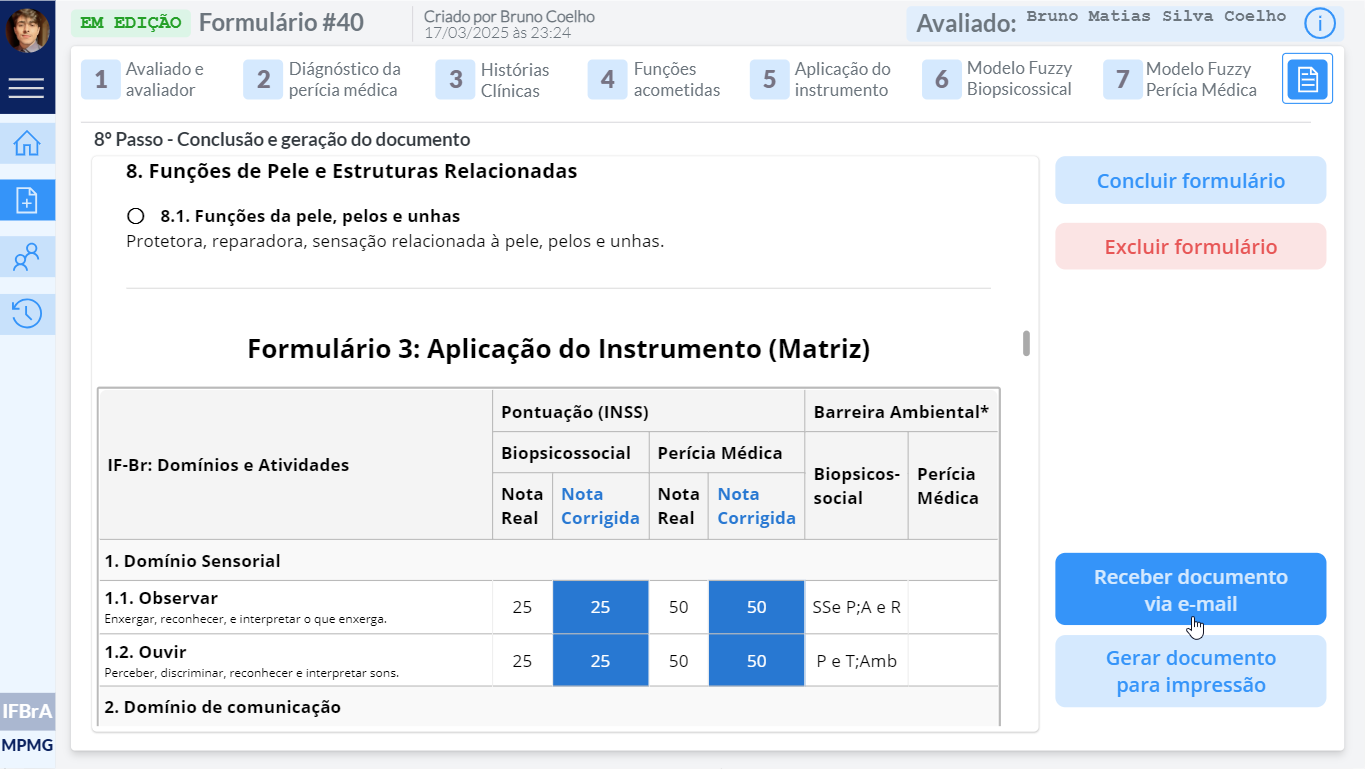Image resolution: width=1365 pixels, height=769 pixels.
Task: Click the row label 1.2. Ouvir
Action: pos(146,652)
